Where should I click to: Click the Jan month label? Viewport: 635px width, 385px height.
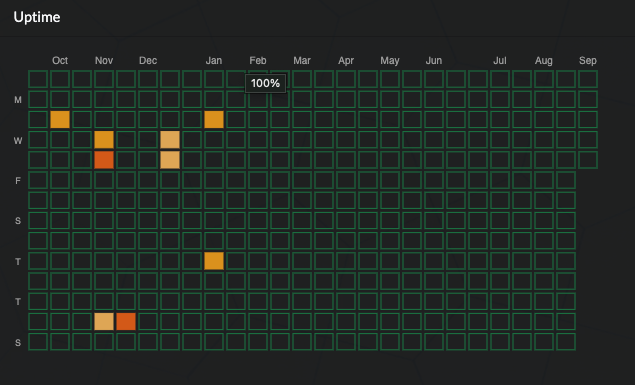point(214,61)
